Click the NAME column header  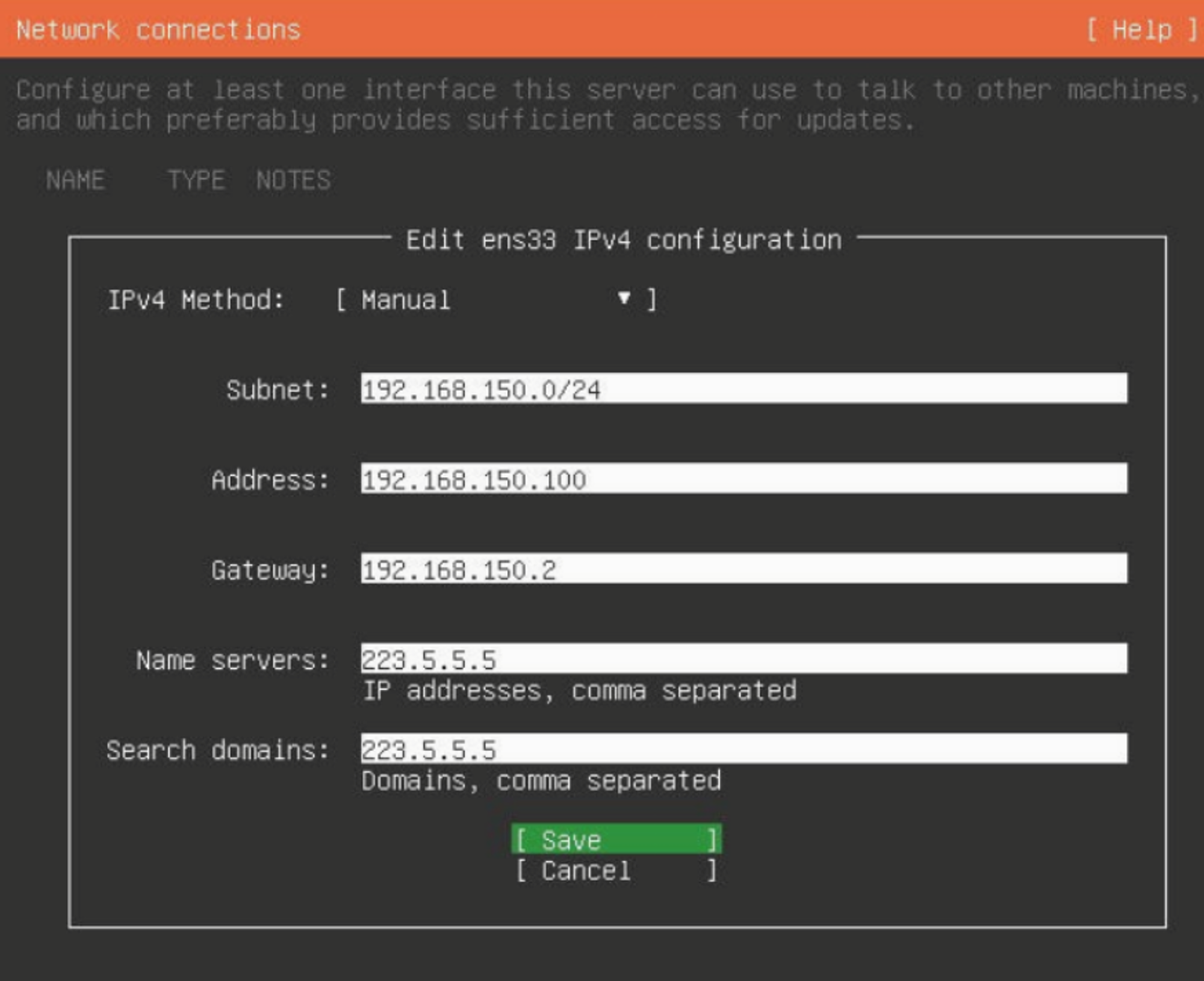tap(76, 180)
